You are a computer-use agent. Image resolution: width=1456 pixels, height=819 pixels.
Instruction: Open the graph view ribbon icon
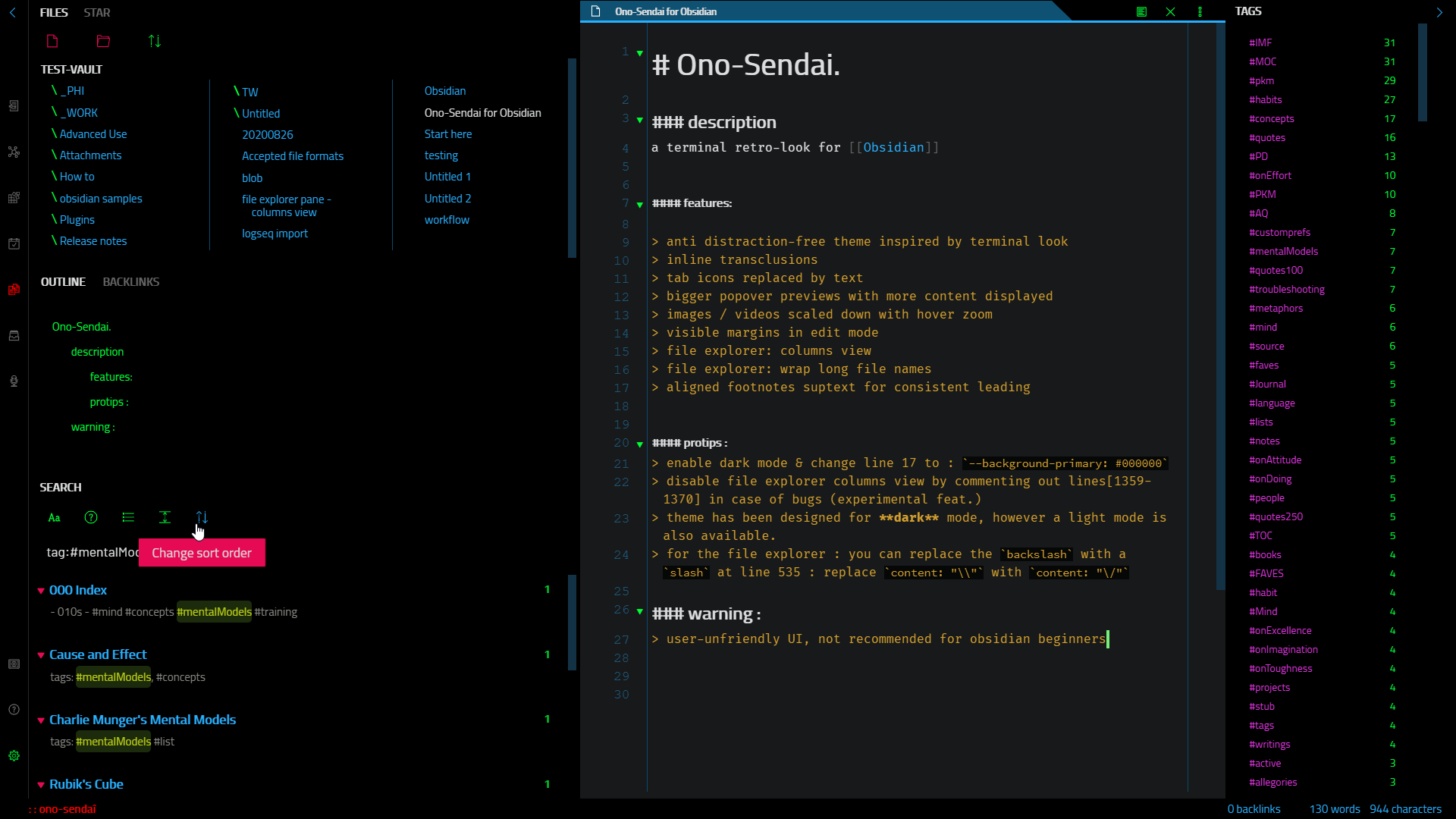(x=14, y=152)
